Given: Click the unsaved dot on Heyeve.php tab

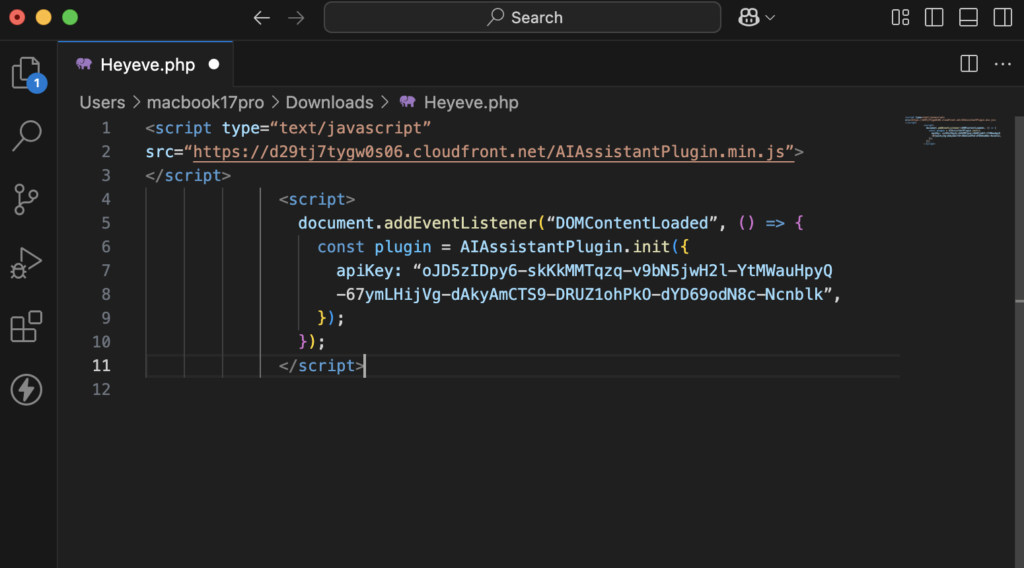Looking at the screenshot, I should click(214, 65).
